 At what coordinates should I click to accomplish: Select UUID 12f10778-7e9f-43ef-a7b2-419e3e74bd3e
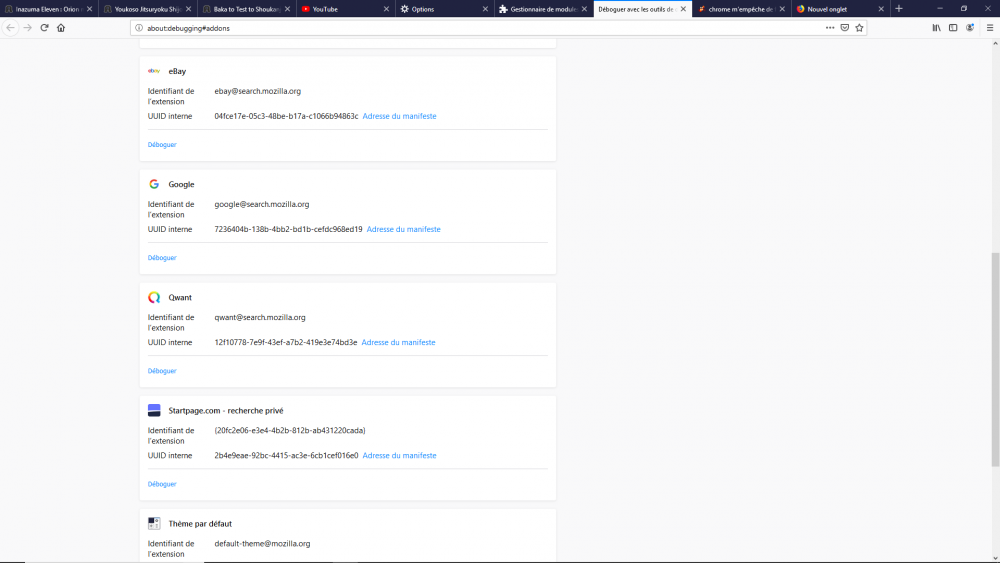(x=286, y=342)
